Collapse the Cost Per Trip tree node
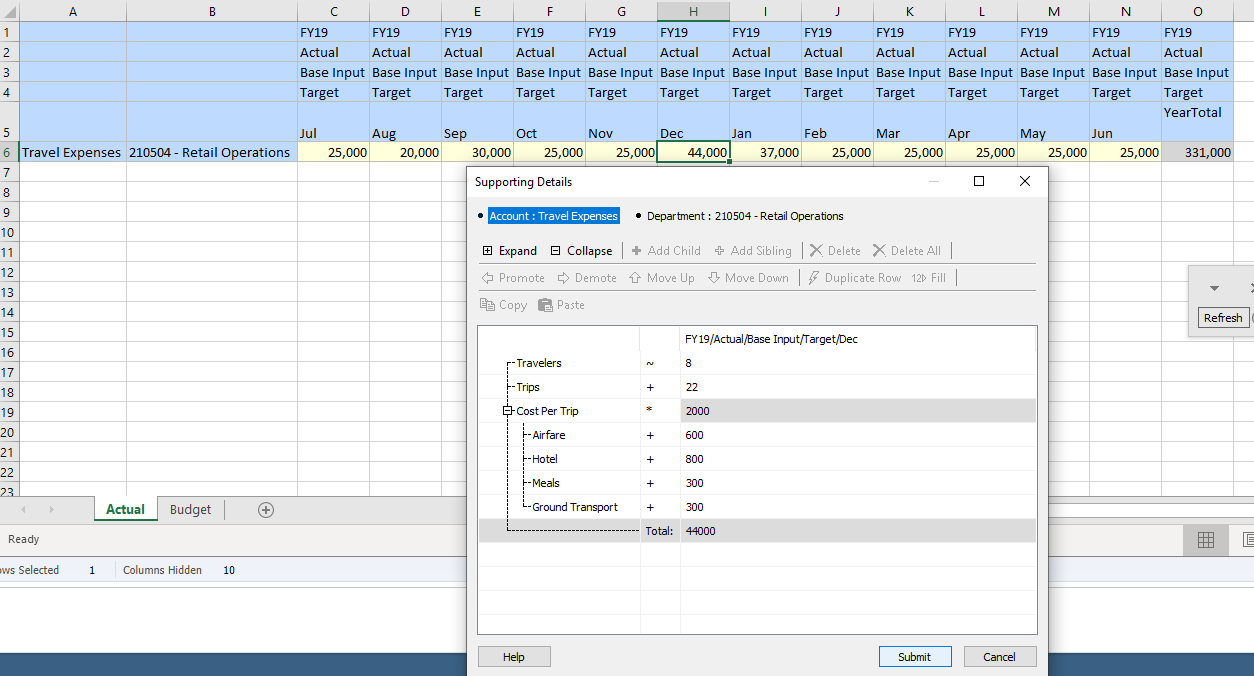Screen dimensions: 1254x676 click(508, 411)
